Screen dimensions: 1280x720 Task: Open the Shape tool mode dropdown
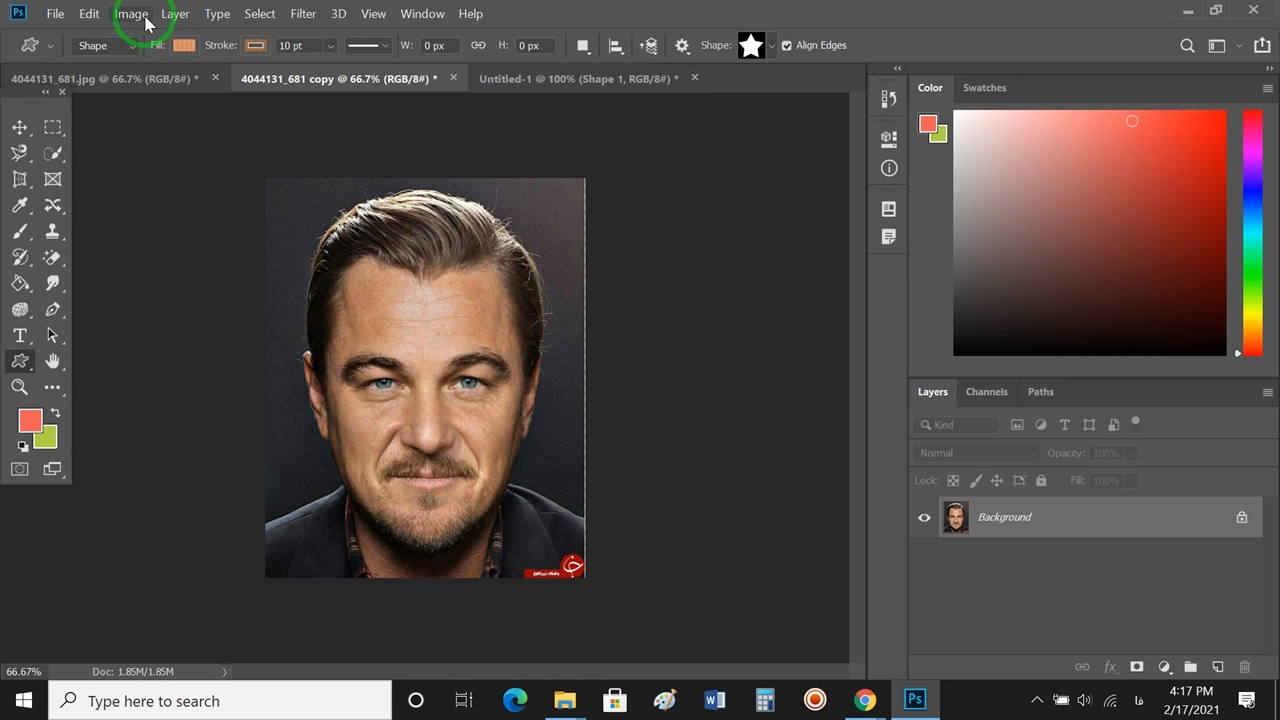click(x=104, y=45)
